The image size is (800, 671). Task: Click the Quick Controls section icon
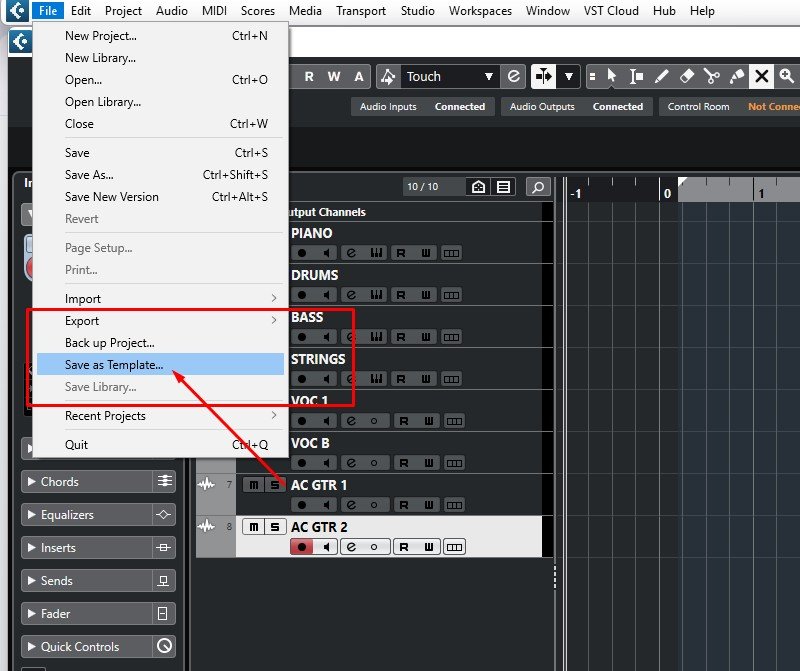(x=164, y=646)
